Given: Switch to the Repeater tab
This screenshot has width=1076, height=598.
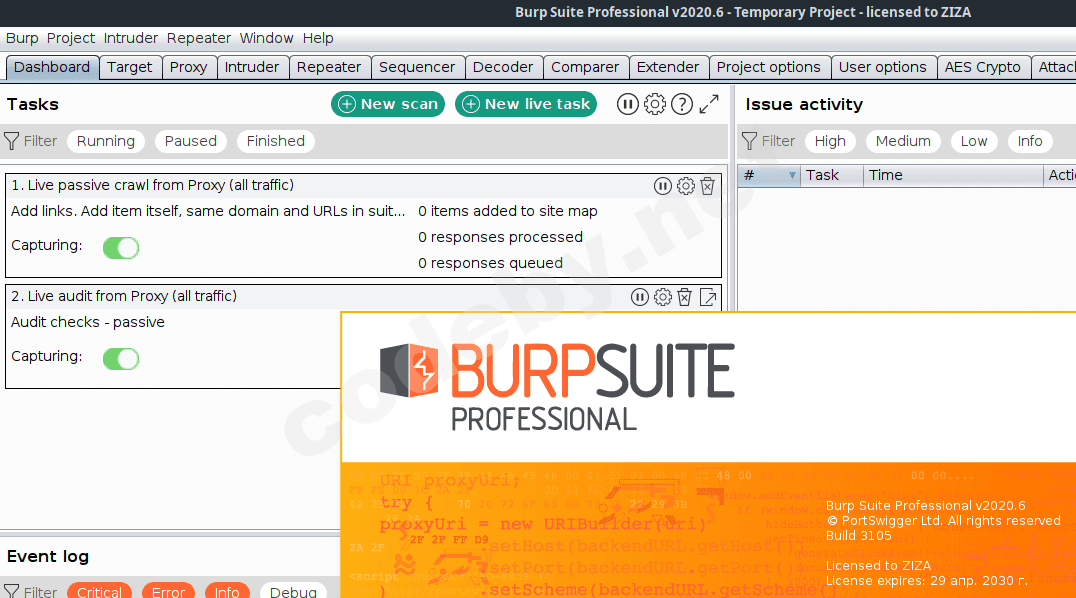Looking at the screenshot, I should coord(329,67).
